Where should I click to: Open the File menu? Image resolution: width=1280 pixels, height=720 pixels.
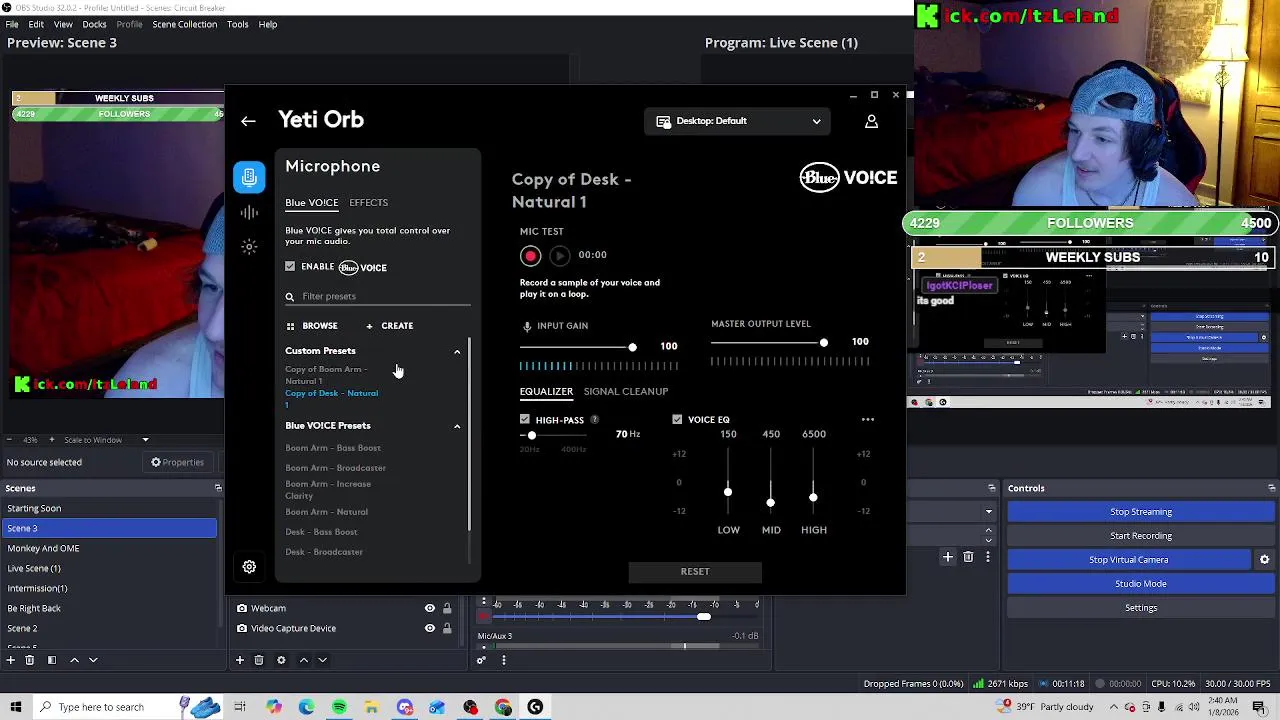tap(12, 24)
